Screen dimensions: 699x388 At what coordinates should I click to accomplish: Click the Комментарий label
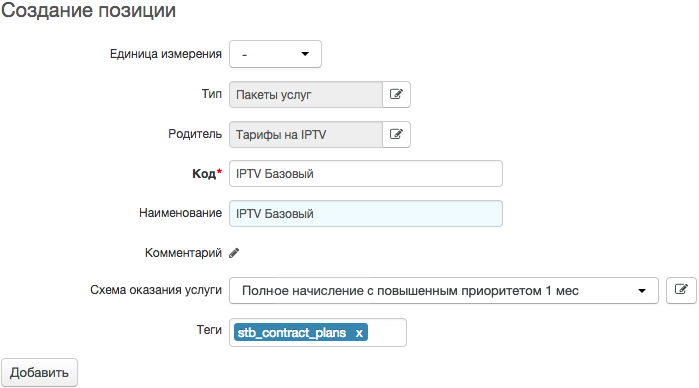[183, 253]
